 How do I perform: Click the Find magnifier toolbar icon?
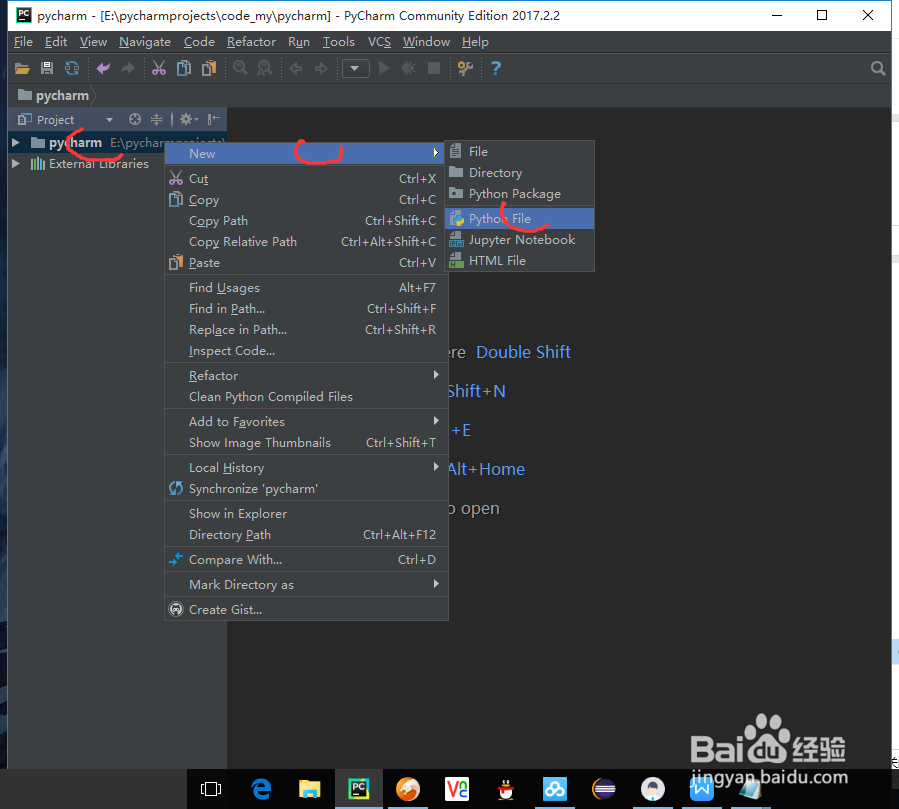240,69
